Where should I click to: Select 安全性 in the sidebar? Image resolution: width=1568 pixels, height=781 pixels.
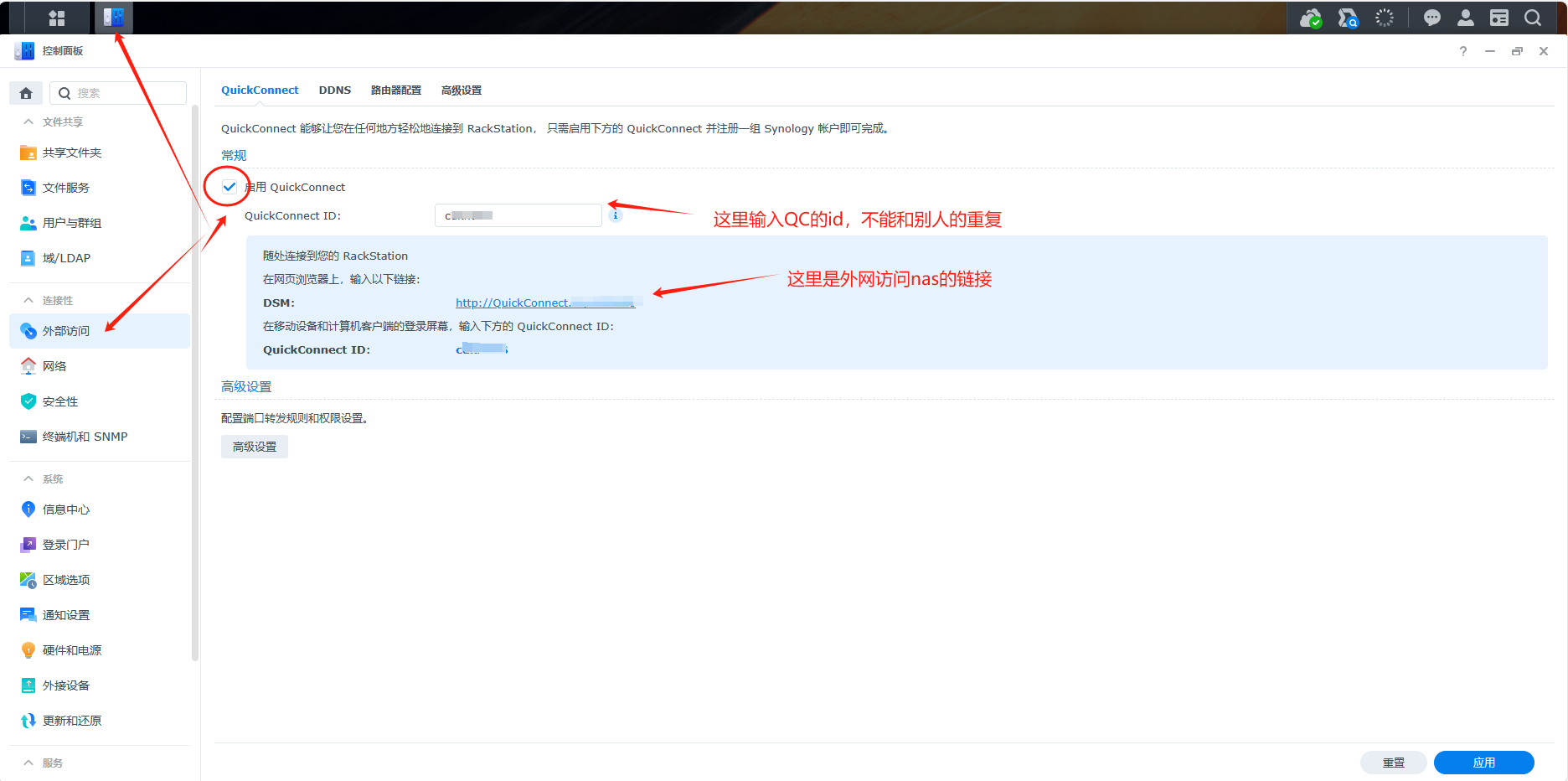coord(60,402)
